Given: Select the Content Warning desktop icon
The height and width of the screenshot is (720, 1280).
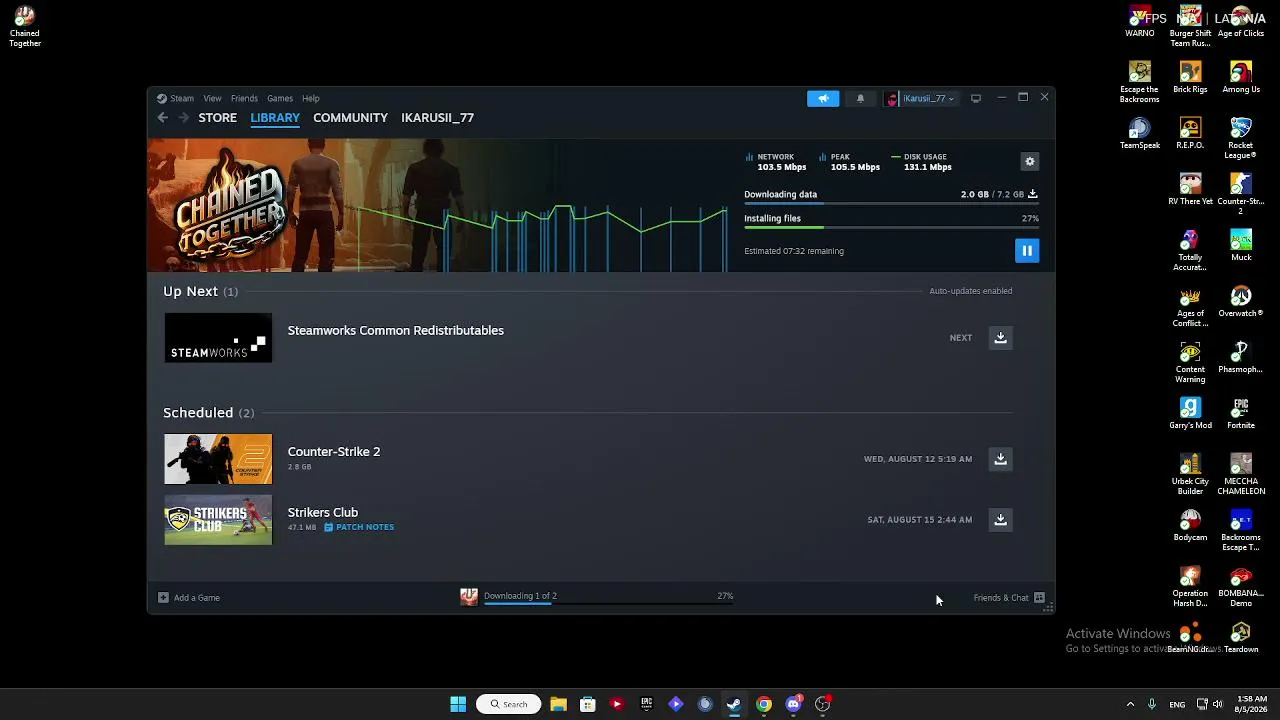Looking at the screenshot, I should point(1190,362).
